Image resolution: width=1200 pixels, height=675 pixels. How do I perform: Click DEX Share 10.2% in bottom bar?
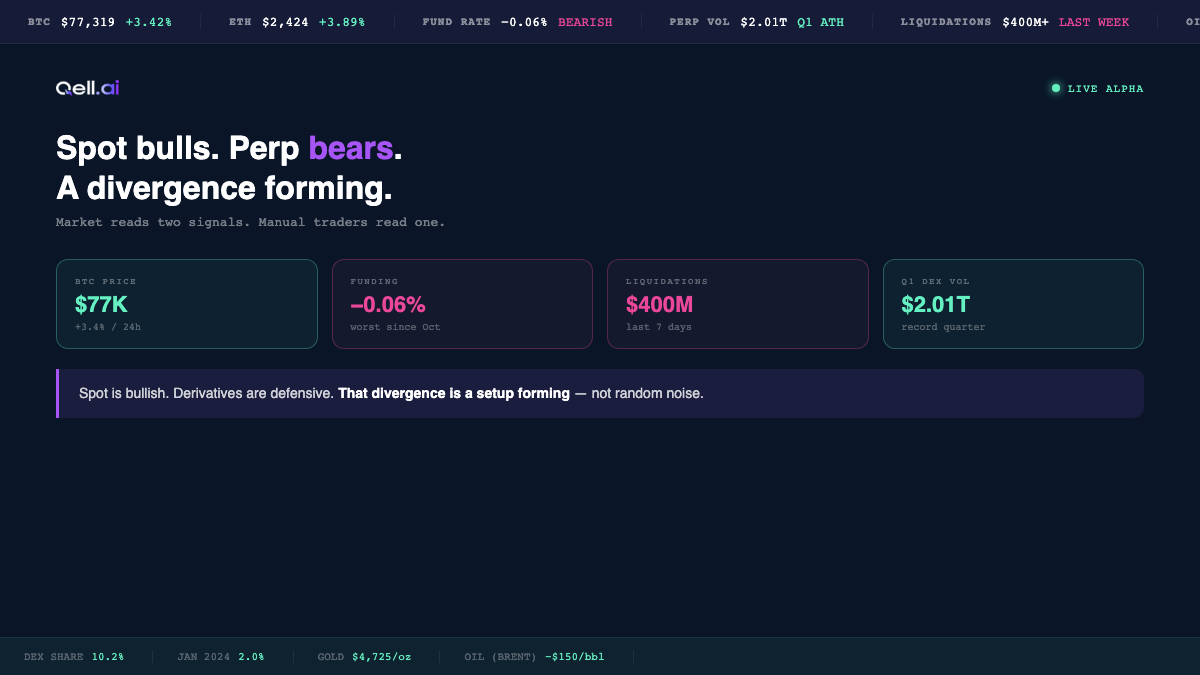74,657
